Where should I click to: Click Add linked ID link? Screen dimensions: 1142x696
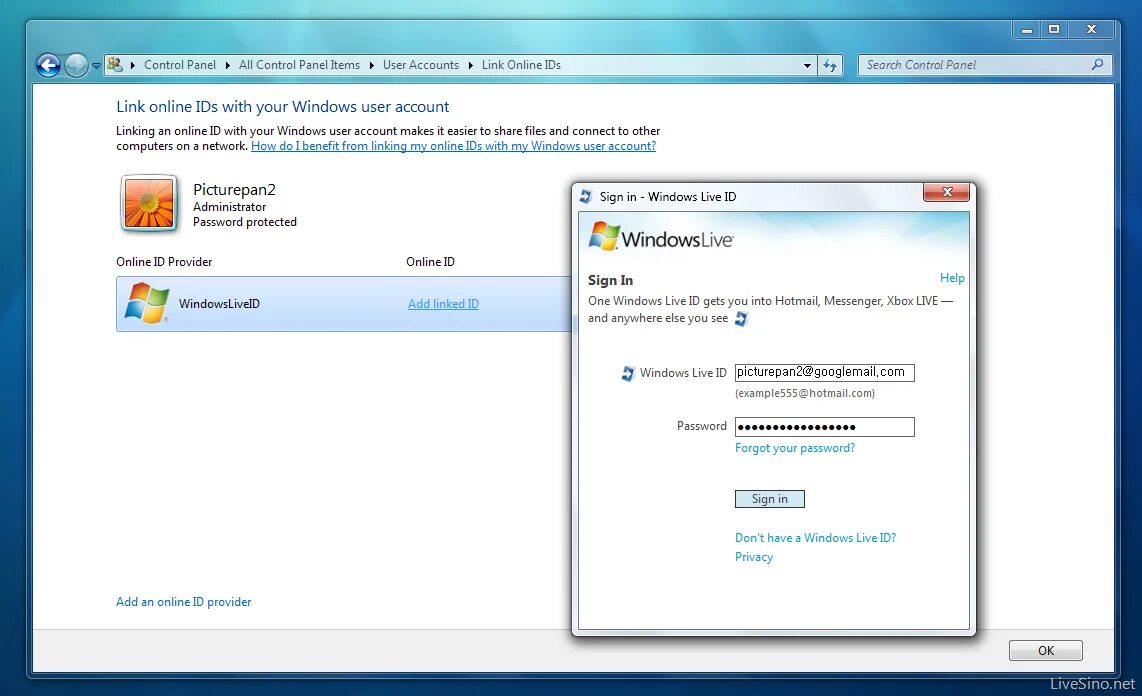443,304
